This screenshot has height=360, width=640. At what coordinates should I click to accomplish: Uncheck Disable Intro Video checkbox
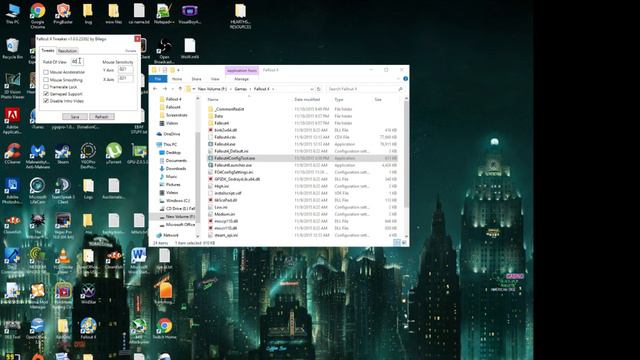click(x=46, y=100)
